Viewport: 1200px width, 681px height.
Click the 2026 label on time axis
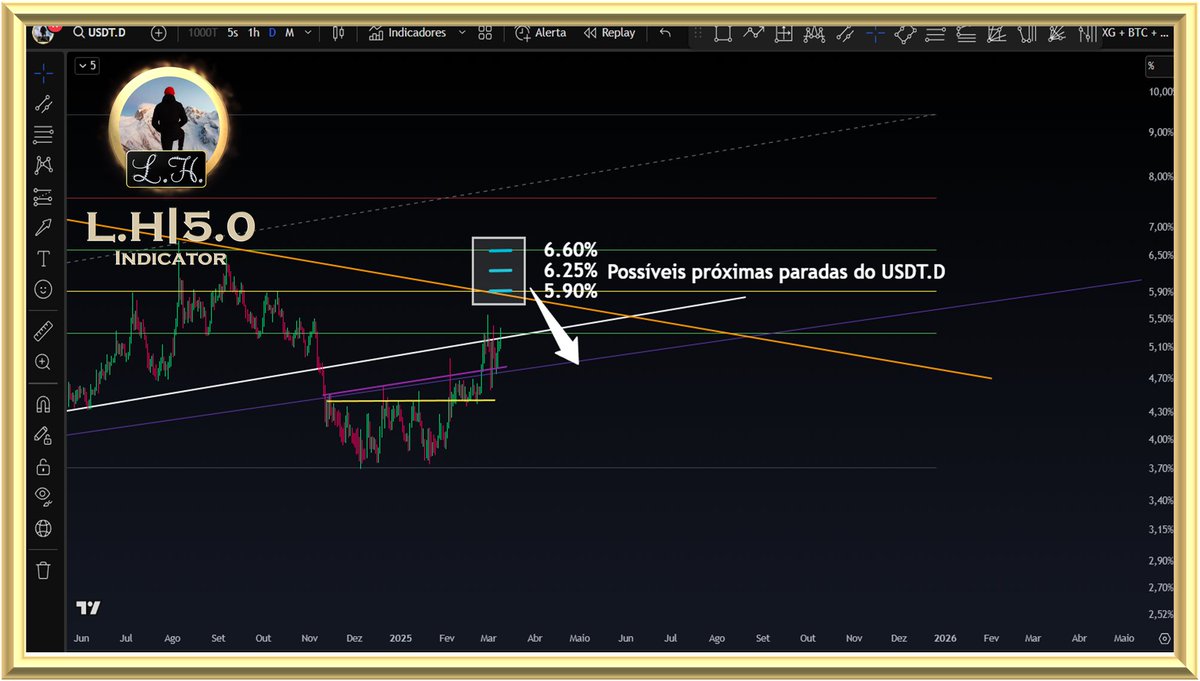tap(945, 638)
